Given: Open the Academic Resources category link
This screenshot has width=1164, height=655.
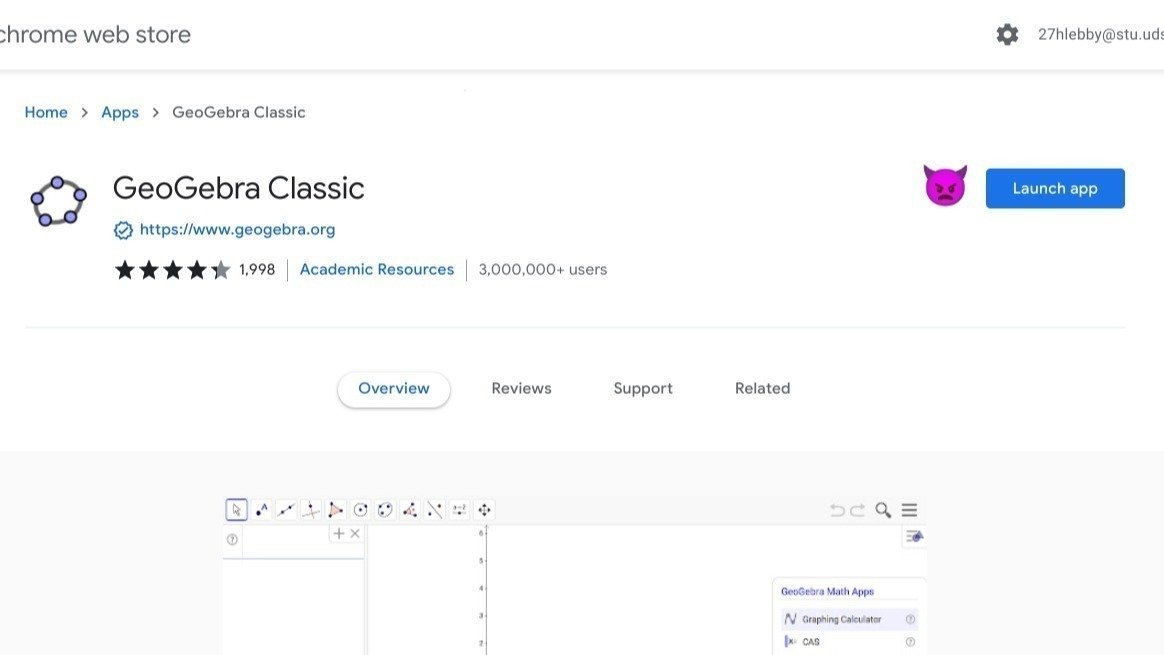Looking at the screenshot, I should (376, 270).
